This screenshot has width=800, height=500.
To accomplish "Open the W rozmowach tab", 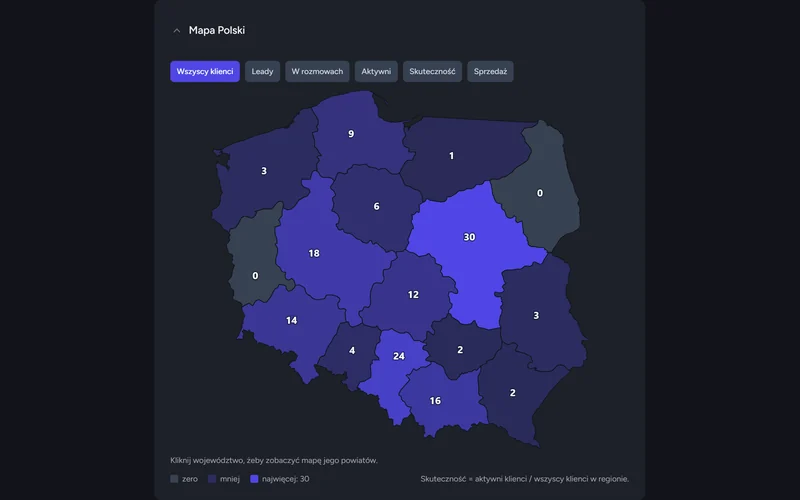I will click(317, 71).
